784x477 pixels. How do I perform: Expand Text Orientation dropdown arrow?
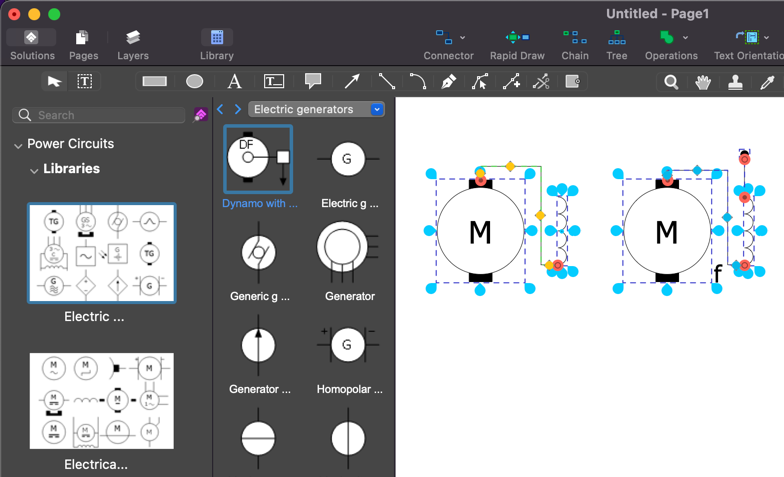coord(766,38)
